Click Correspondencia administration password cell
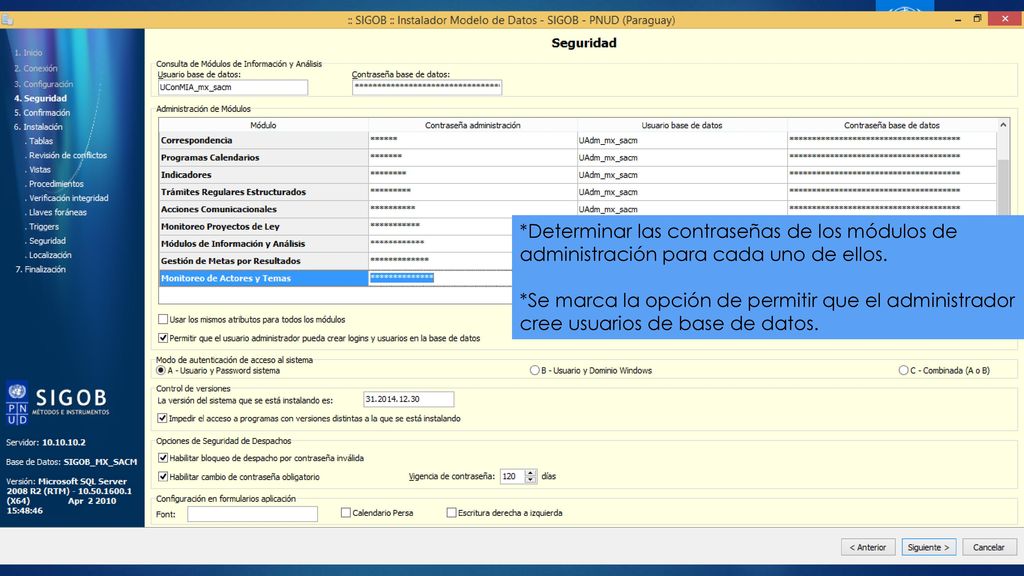This screenshot has height=576, width=1024. coord(473,140)
